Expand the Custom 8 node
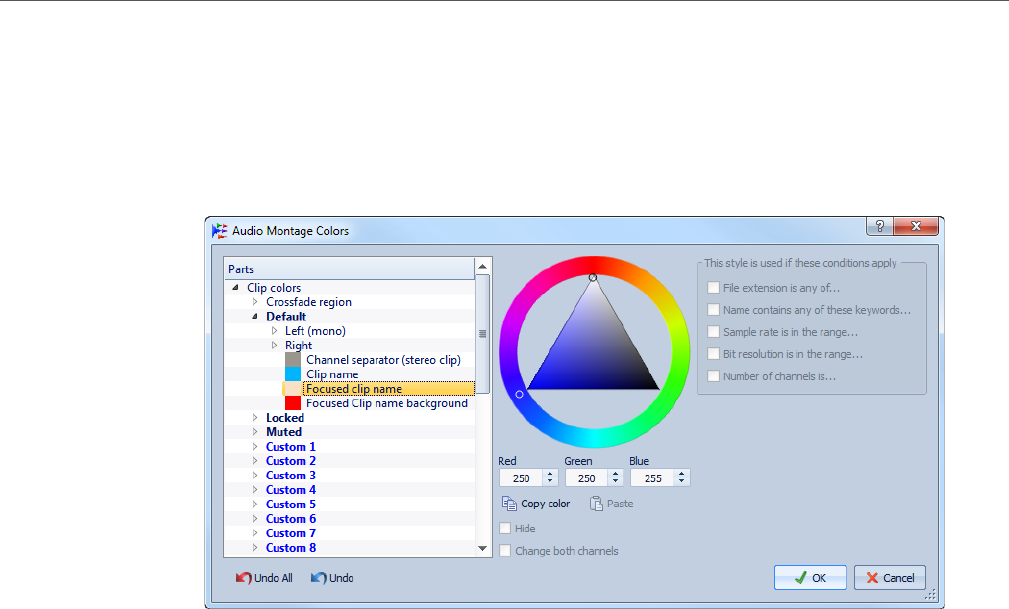The height and width of the screenshot is (609, 1009). pos(255,548)
